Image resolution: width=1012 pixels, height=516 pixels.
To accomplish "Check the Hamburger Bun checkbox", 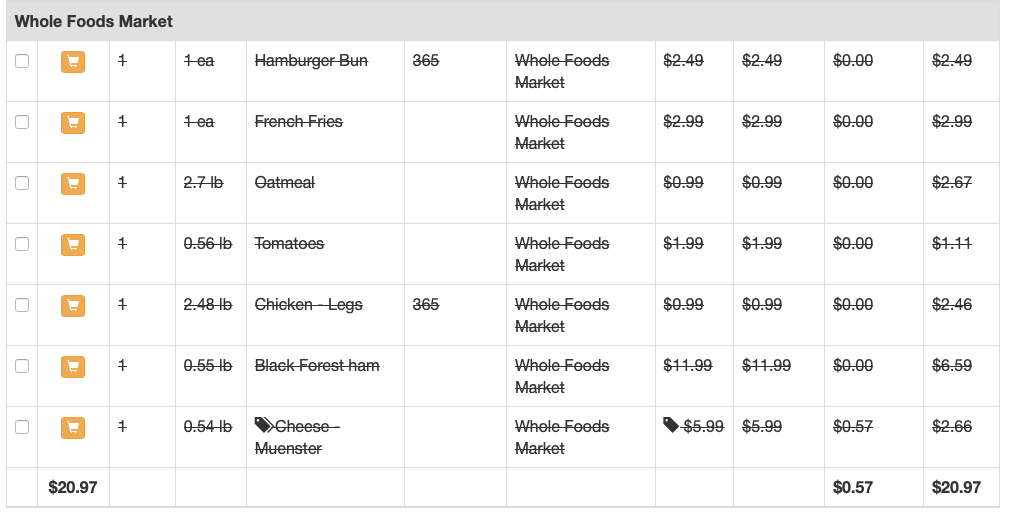I will point(22,61).
